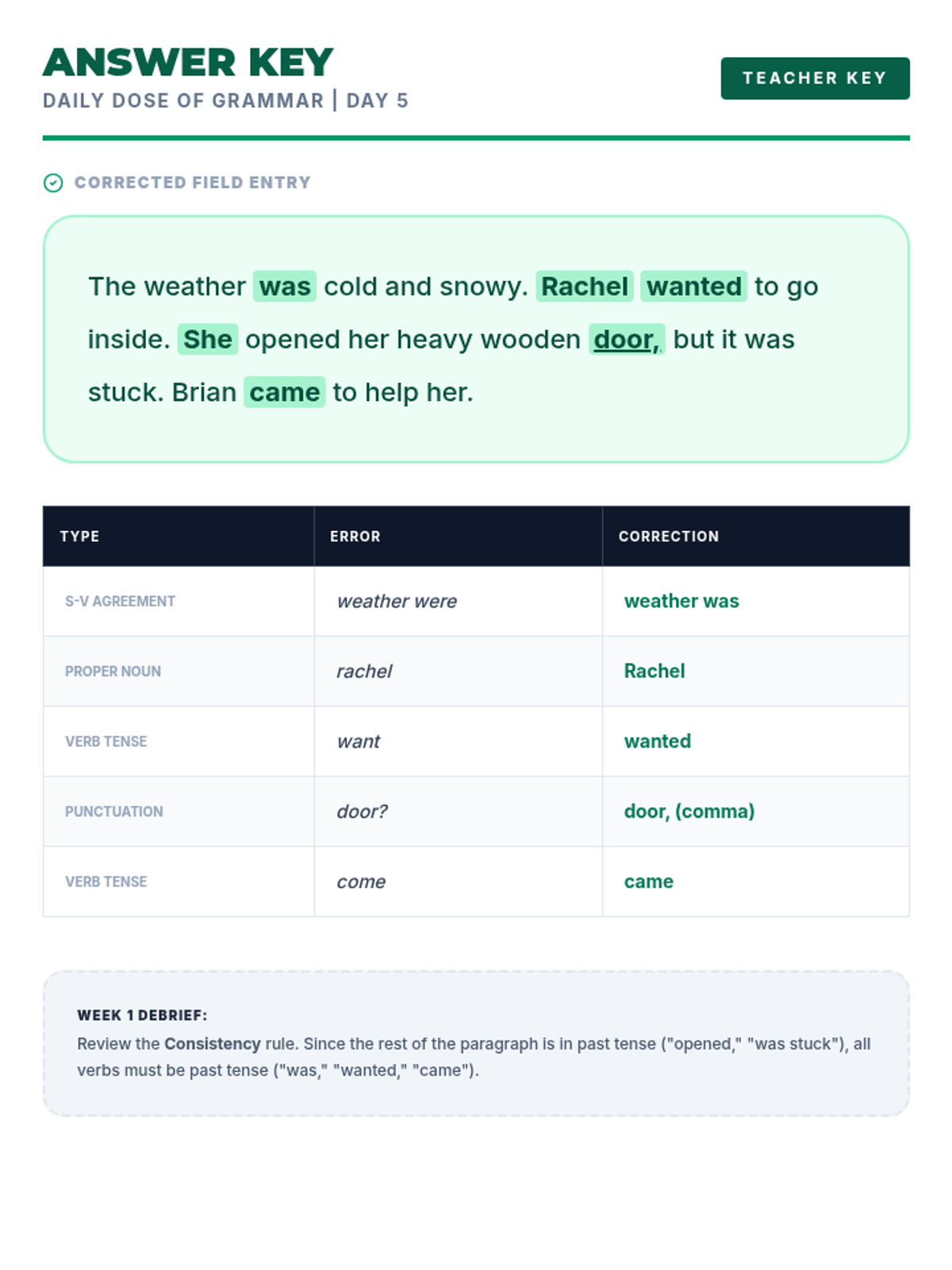Viewport: 952px width, 1270px height.
Task: Select the PROPER NOUN row label
Action: pos(113,672)
